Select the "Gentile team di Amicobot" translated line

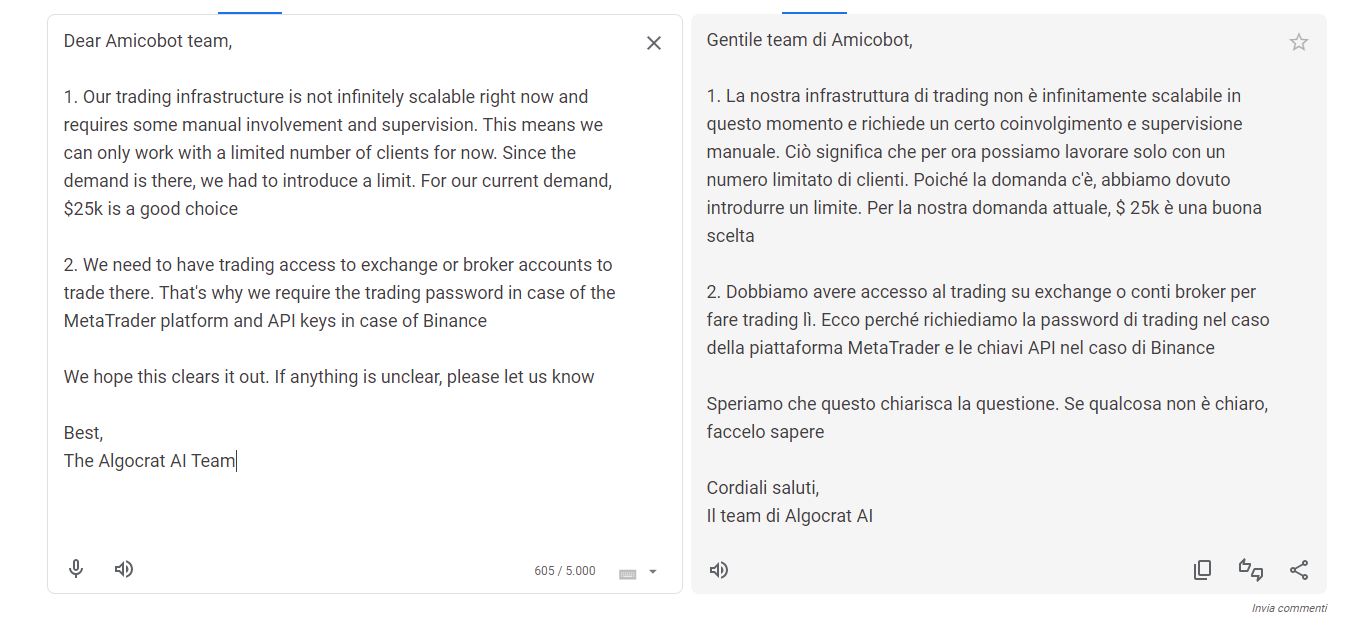(x=809, y=40)
